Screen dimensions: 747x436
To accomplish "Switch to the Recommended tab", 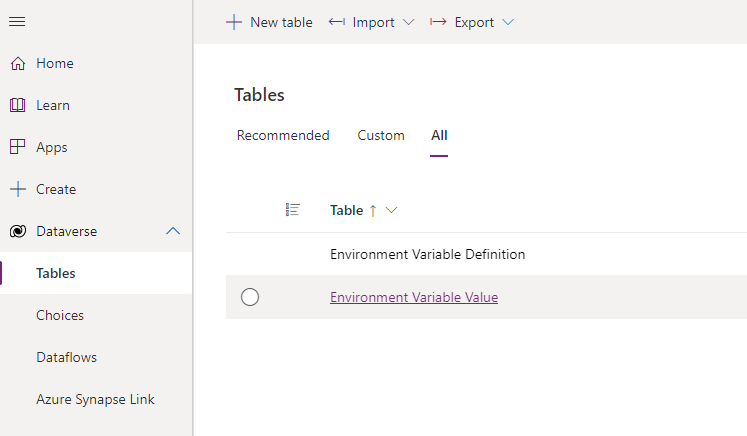I will (283, 135).
